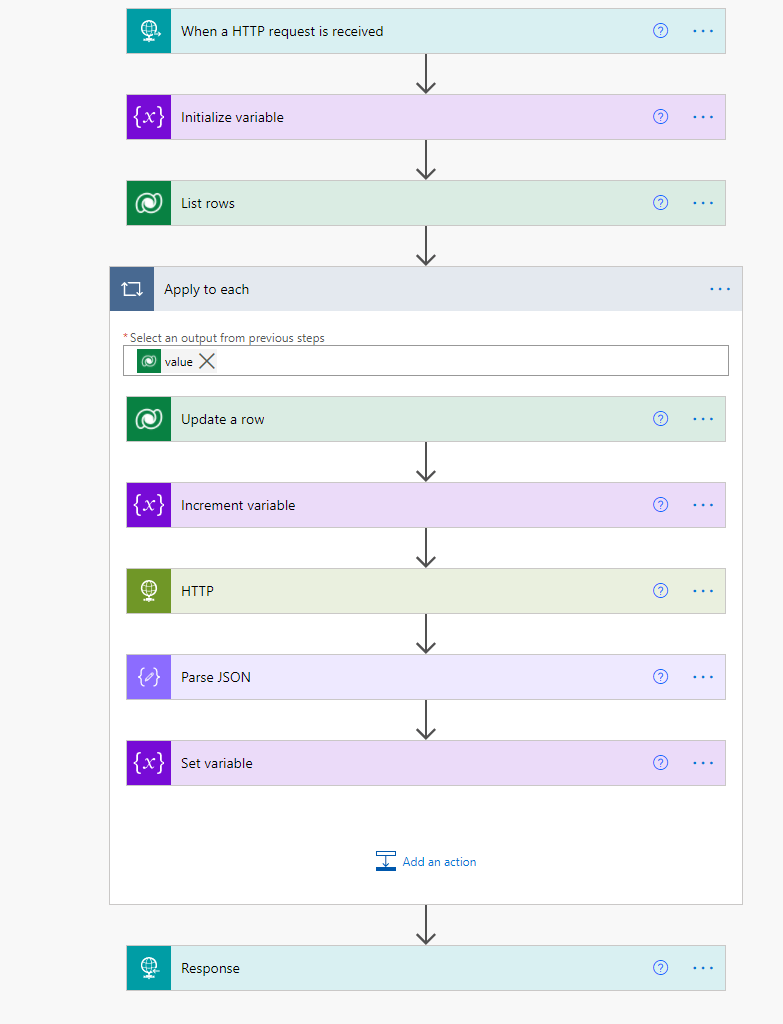This screenshot has width=783, height=1024.
Task: Expand the Initialize variable step
Action: (400, 117)
